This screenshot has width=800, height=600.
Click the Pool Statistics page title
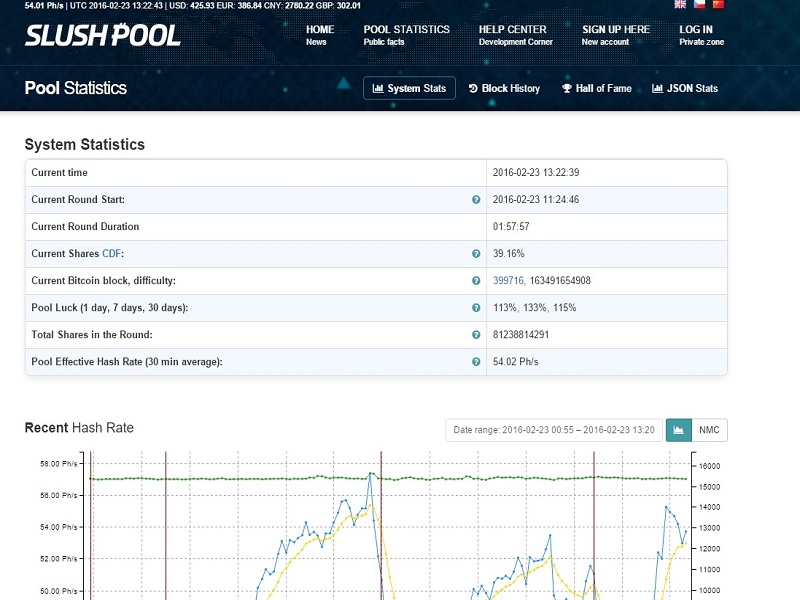[76, 88]
